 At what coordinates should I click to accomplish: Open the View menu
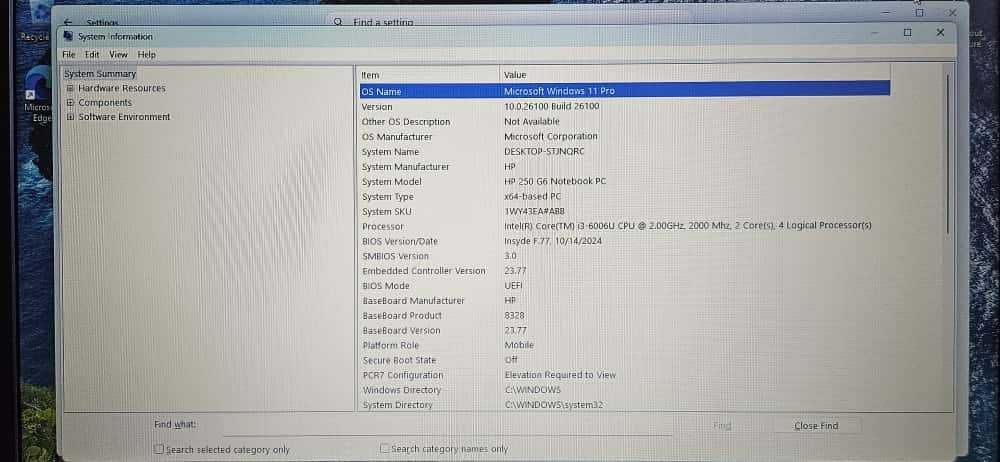pos(118,55)
